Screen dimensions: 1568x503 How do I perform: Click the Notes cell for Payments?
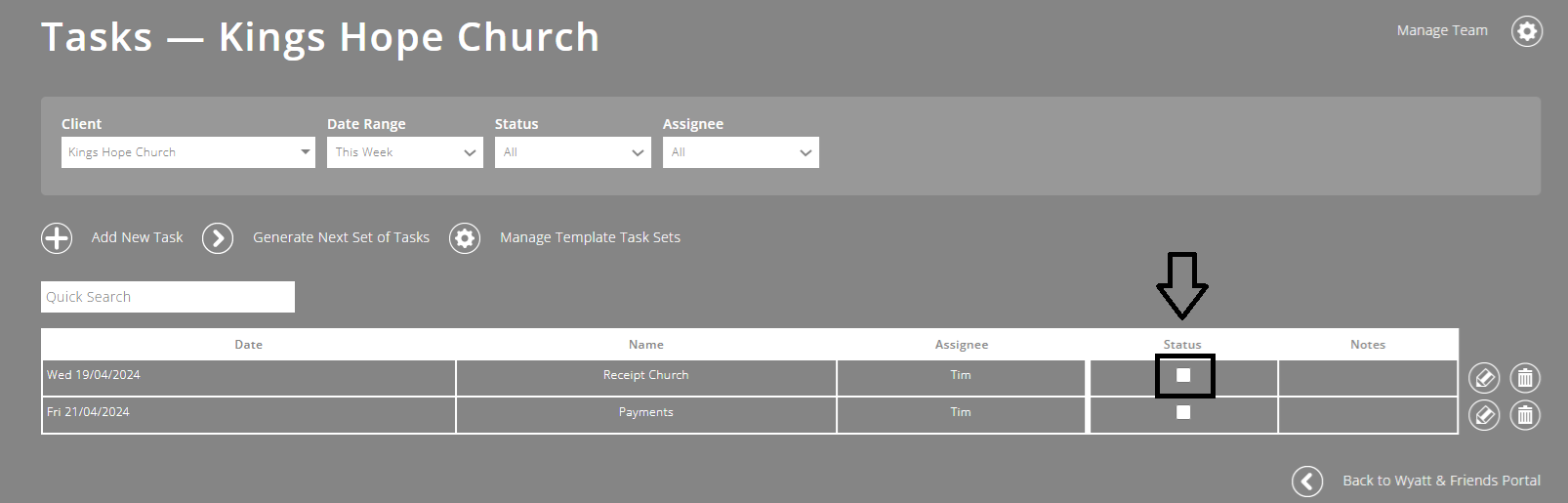click(x=1368, y=415)
